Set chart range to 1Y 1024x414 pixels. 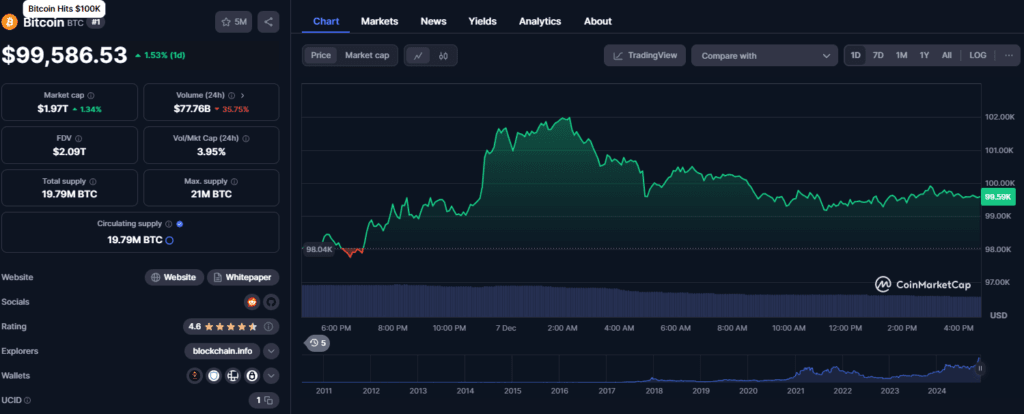coord(924,56)
